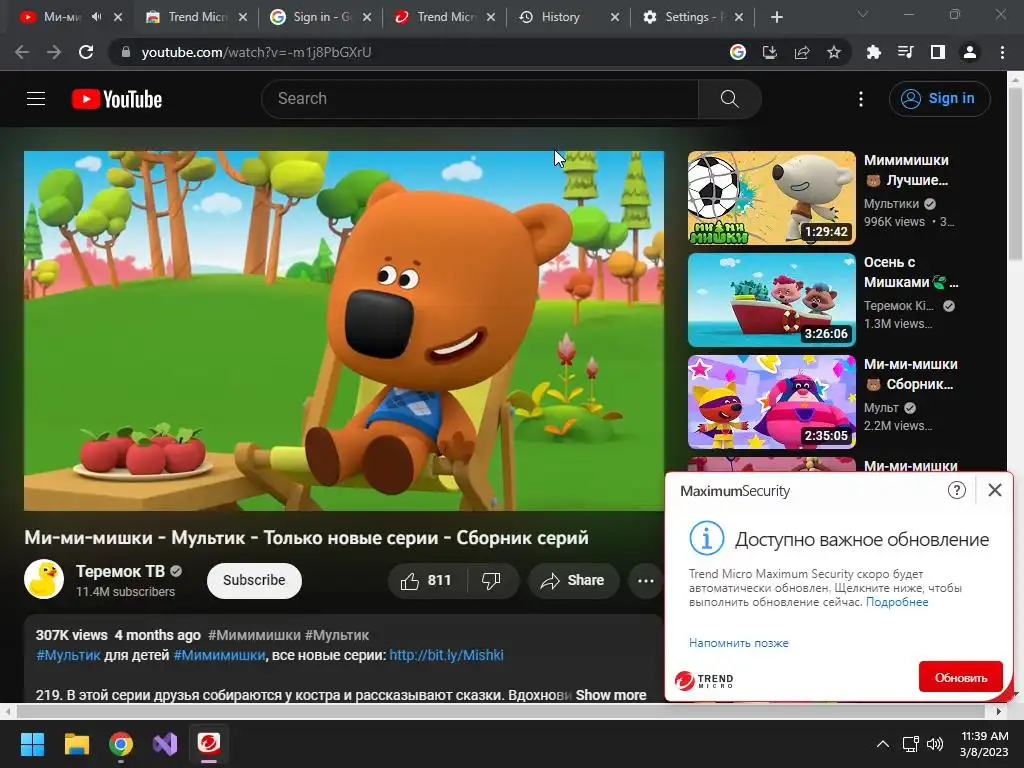This screenshot has width=1024, height=768.
Task: Open volume control in system tray
Action: 935,744
